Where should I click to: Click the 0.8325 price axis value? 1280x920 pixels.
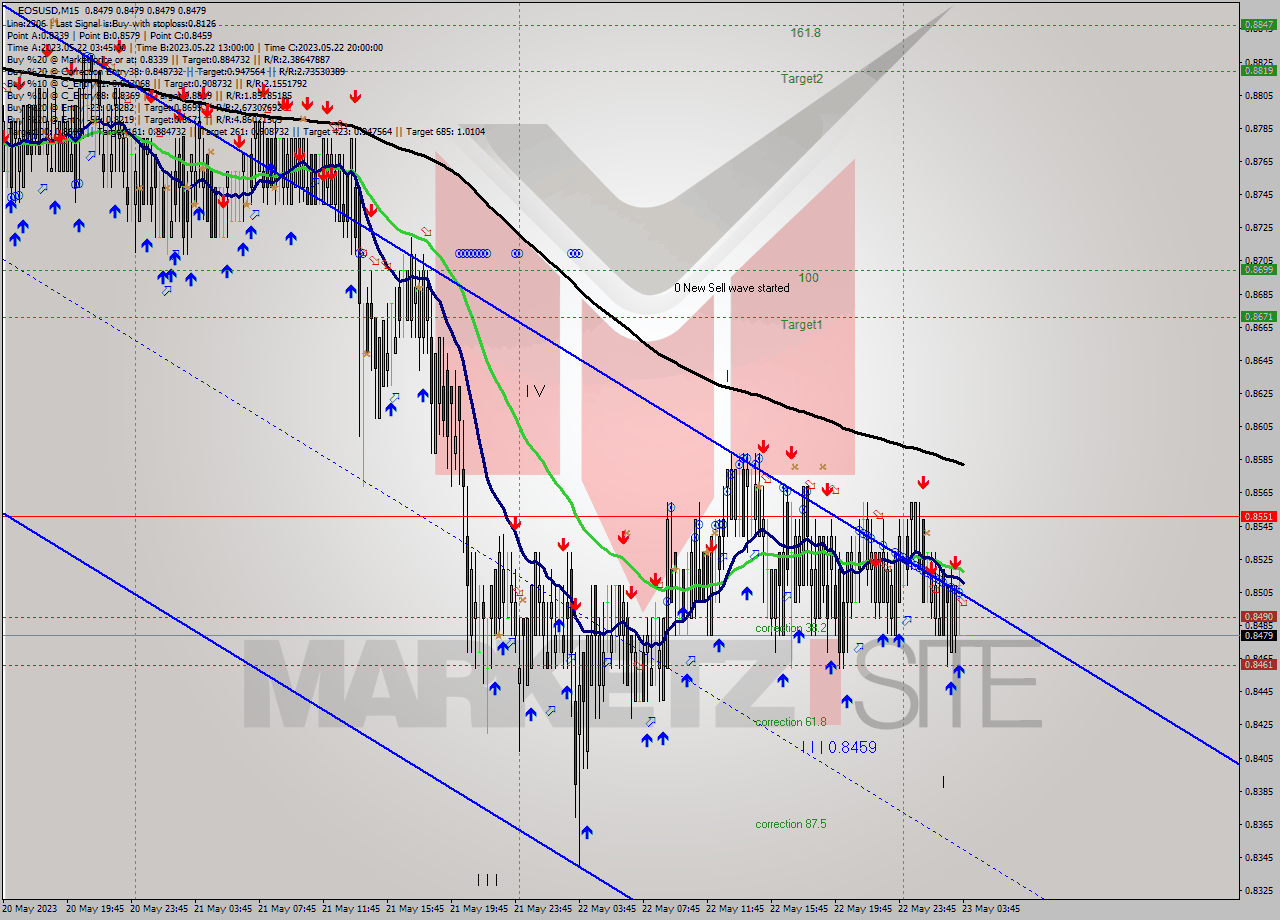[x=1259, y=890]
